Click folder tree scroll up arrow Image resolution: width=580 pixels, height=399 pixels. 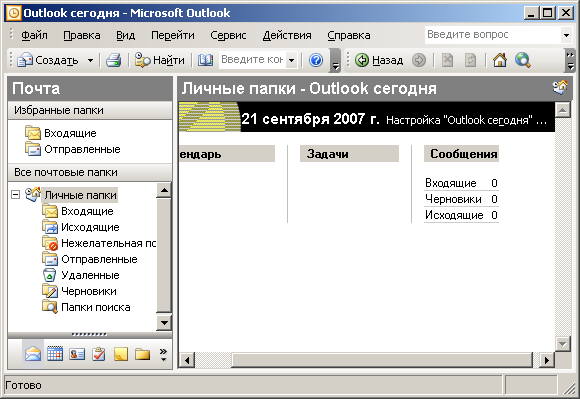coord(163,190)
